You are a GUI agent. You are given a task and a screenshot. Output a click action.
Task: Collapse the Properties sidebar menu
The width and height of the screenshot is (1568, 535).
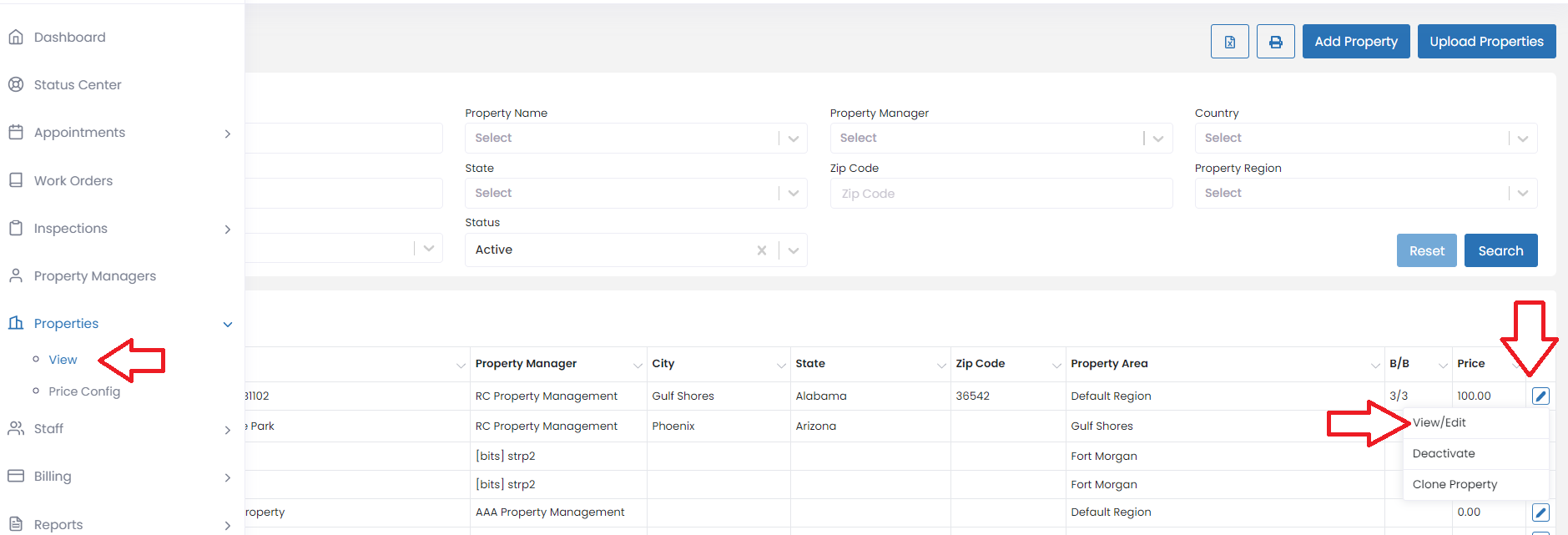[228, 325]
